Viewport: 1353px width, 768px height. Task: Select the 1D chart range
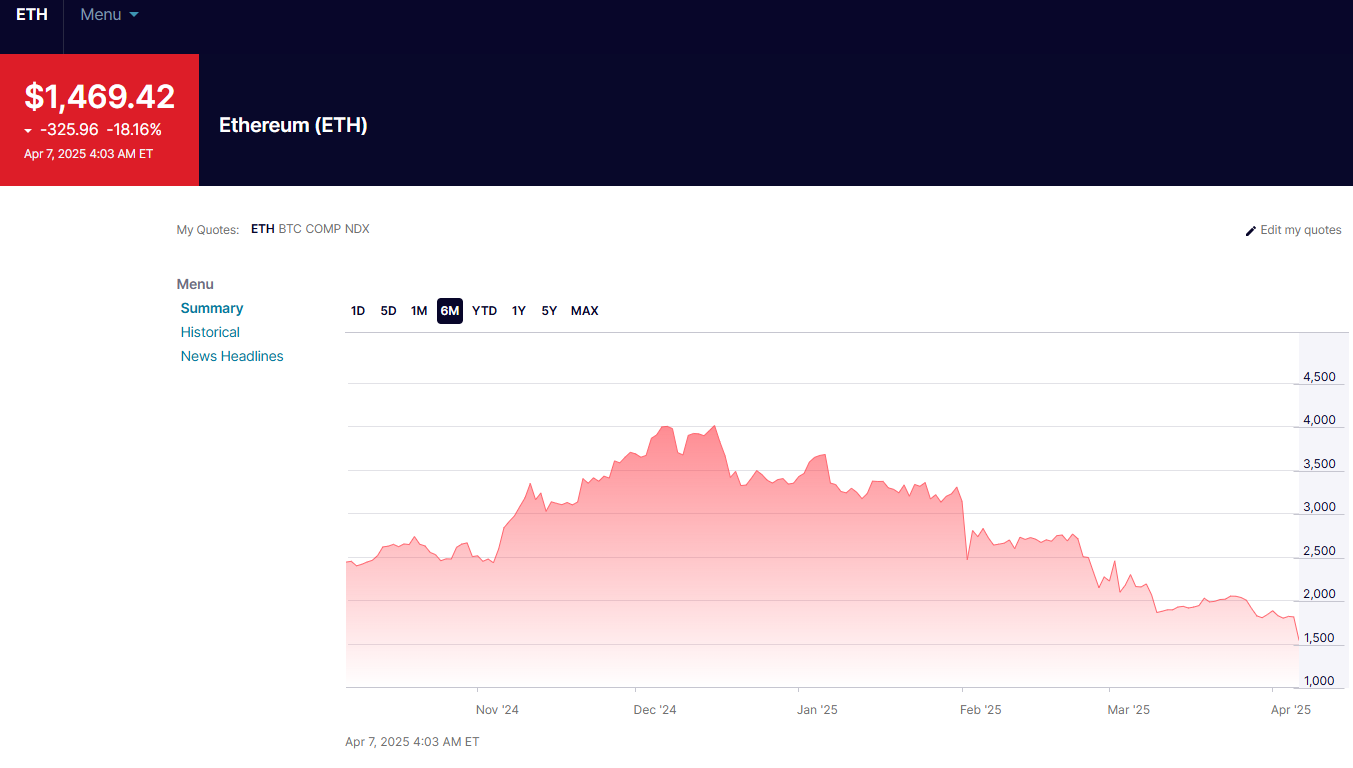tap(358, 311)
